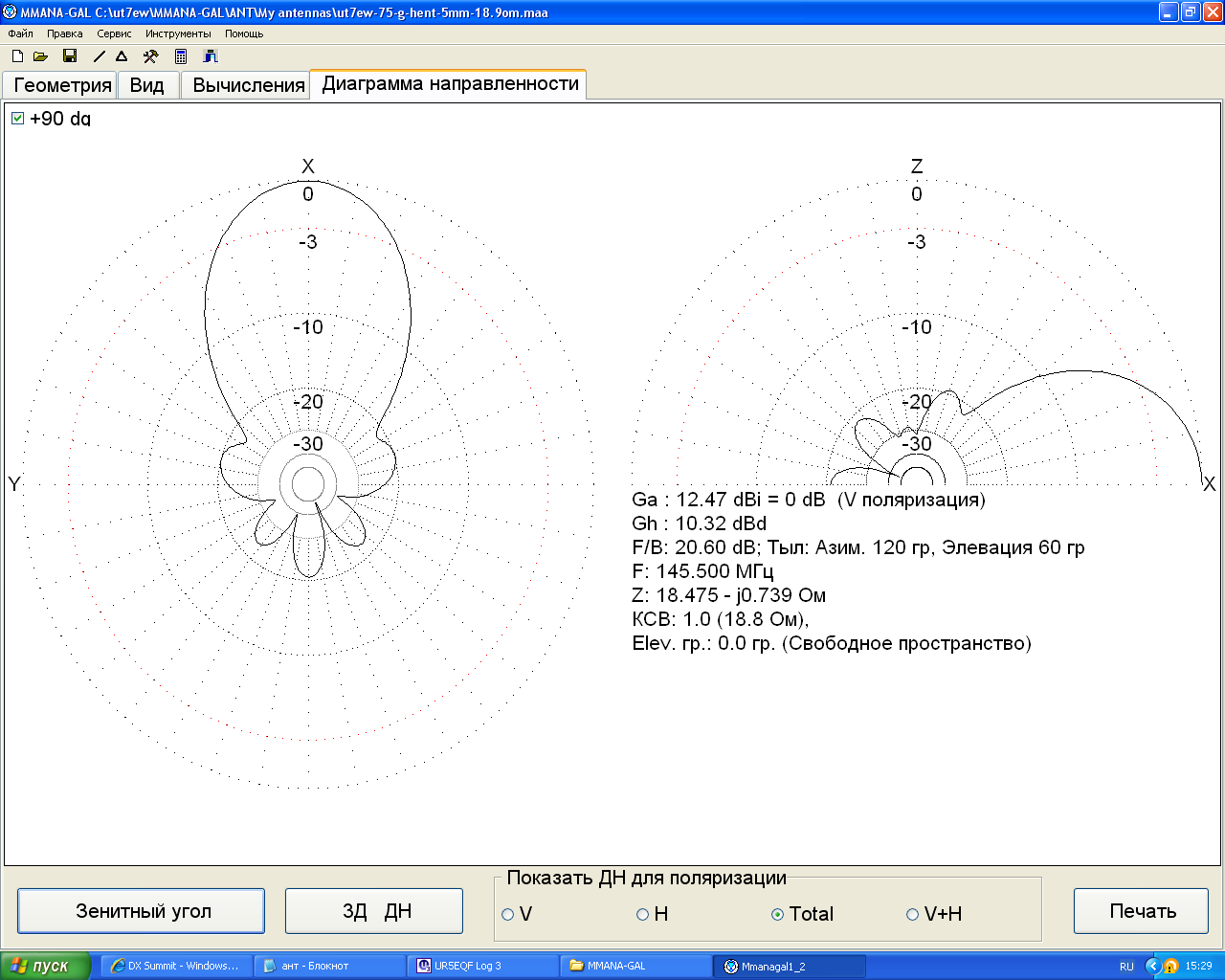Save the antenna with the floppy icon
This screenshot has width=1225, height=980.
70,56
